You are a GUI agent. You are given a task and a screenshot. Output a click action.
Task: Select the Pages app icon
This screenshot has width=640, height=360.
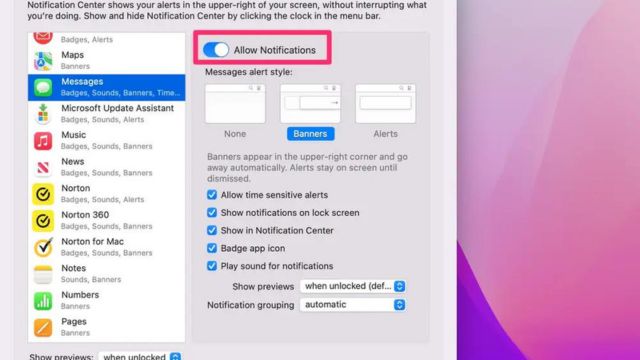[43, 327]
